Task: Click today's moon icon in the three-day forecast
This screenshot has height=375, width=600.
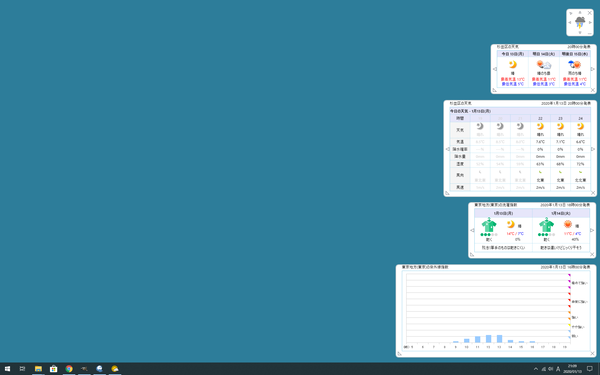Action: (513, 64)
